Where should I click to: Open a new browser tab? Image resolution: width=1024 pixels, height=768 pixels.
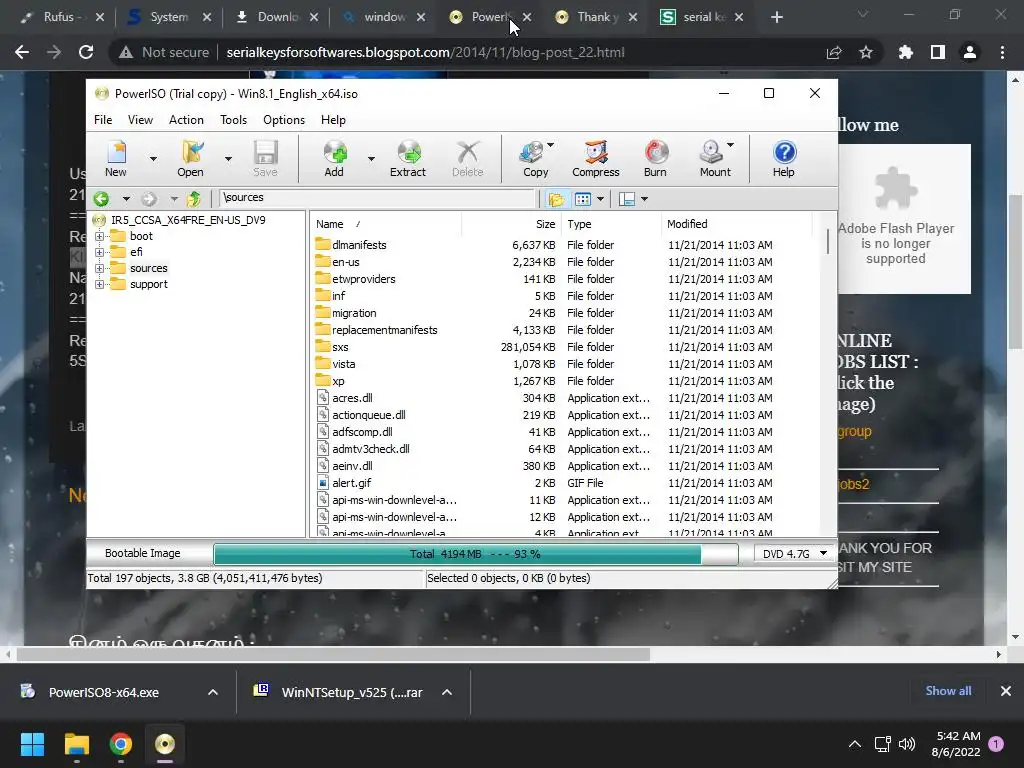pos(776,17)
